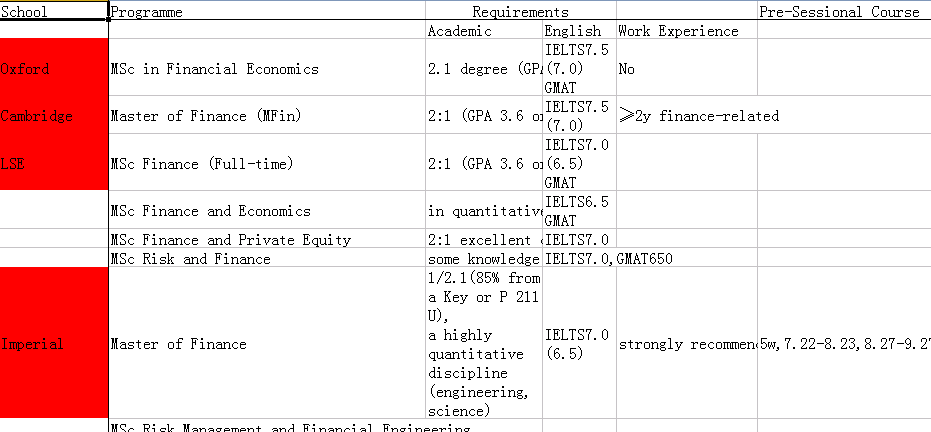Click MSc Risk and Finance cell

pos(266,259)
